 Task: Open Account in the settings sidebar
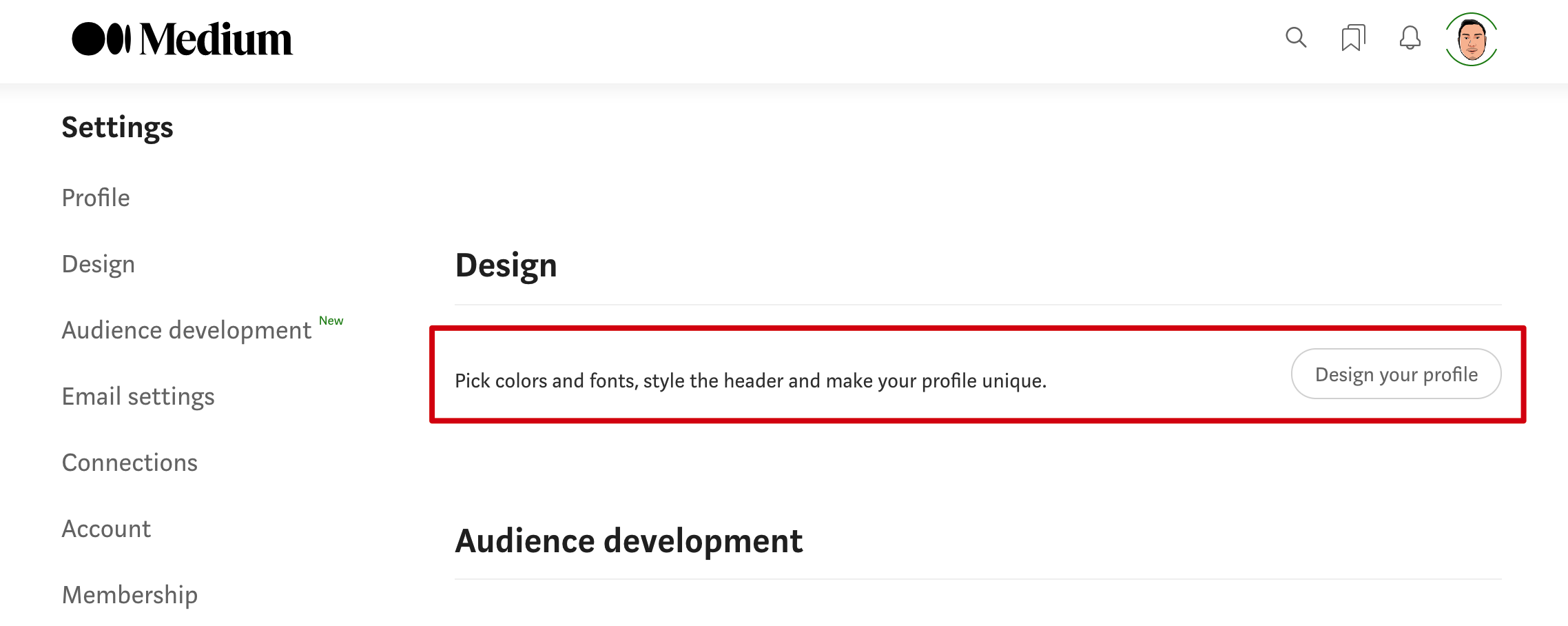pos(106,529)
